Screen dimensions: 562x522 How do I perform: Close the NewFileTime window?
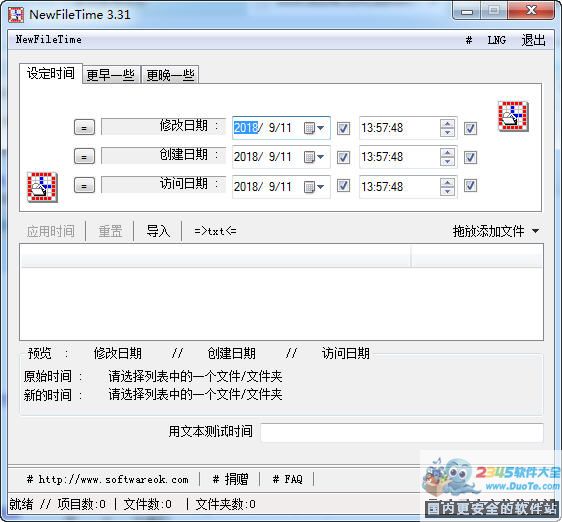(531, 11)
